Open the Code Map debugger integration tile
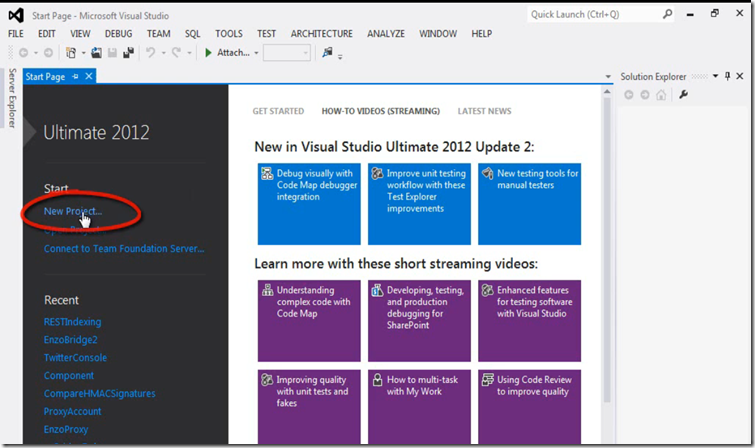 click(309, 204)
